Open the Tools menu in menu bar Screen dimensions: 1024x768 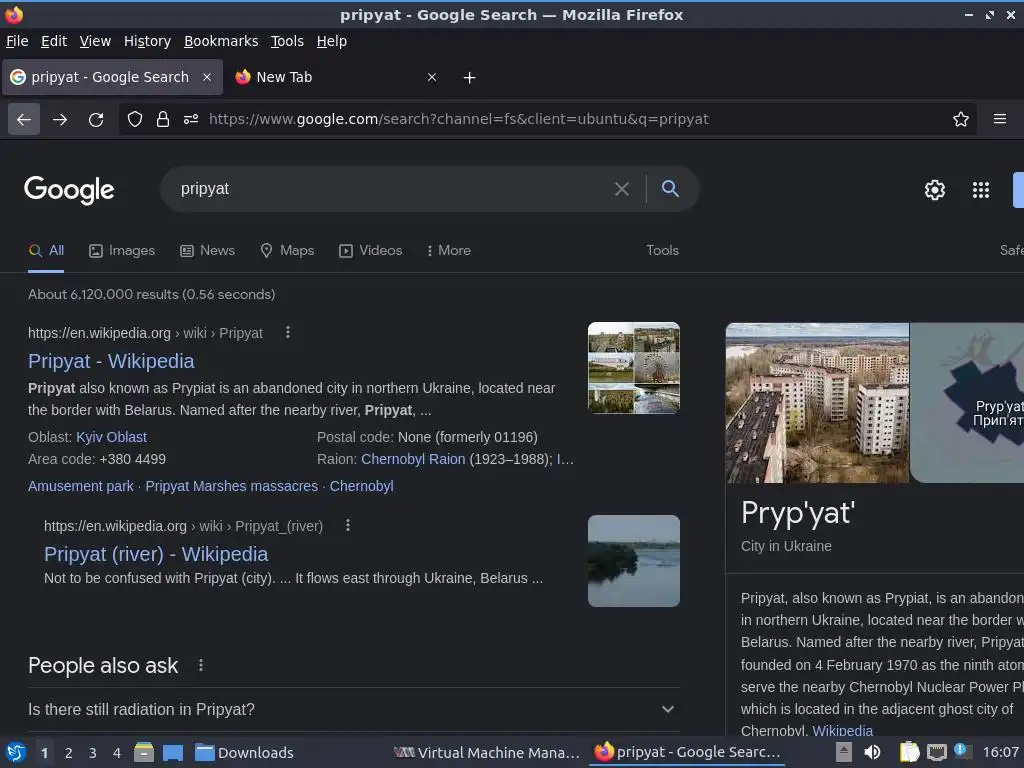click(287, 41)
